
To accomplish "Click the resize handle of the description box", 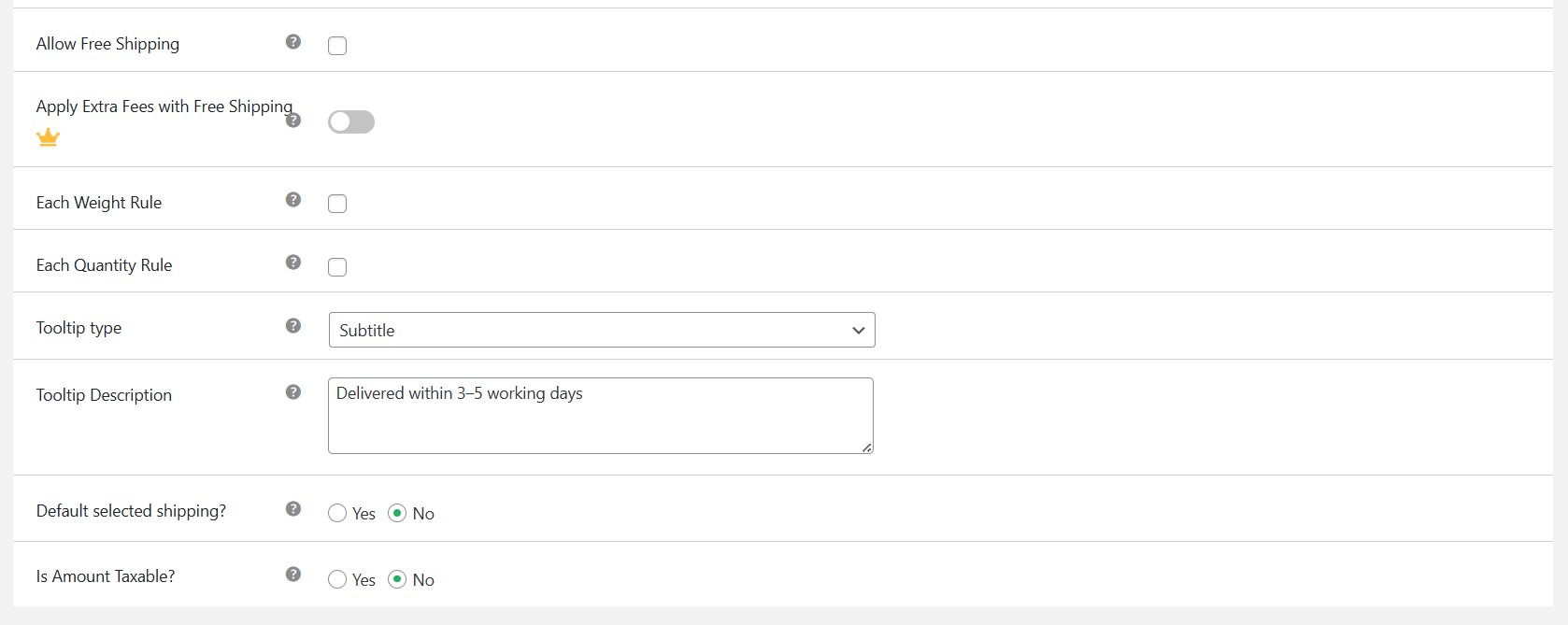I will (x=867, y=449).
